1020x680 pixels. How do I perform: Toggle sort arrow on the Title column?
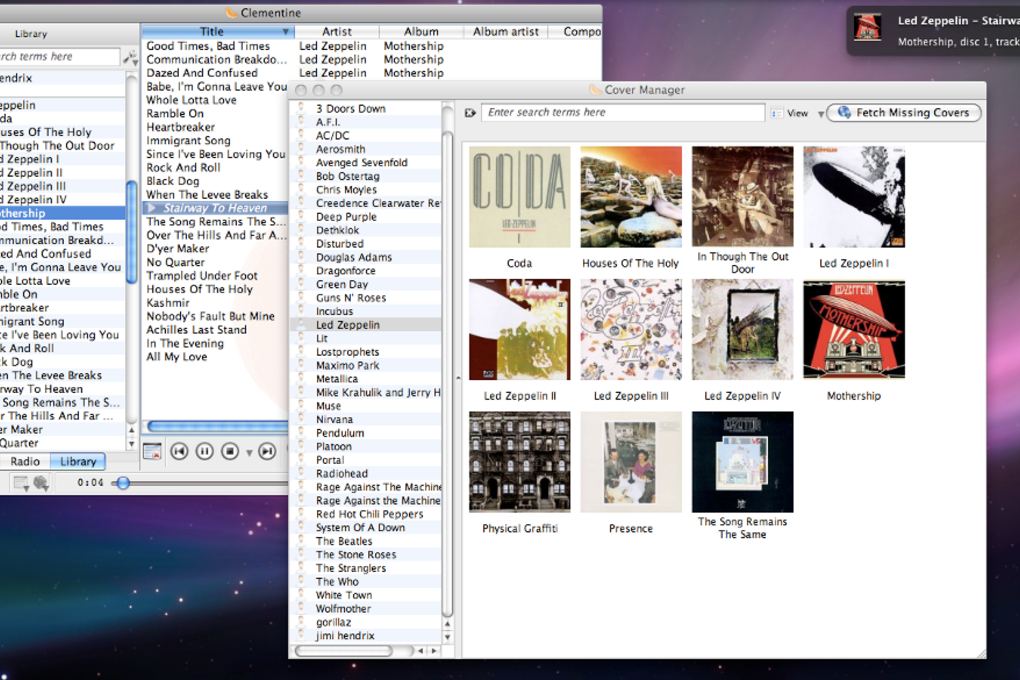(286, 32)
